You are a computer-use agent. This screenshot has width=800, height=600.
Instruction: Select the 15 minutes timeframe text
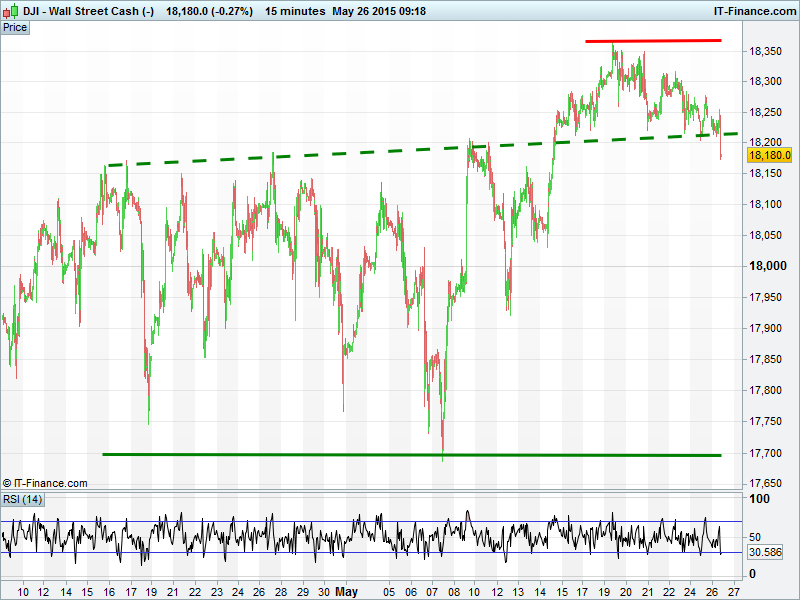point(295,11)
